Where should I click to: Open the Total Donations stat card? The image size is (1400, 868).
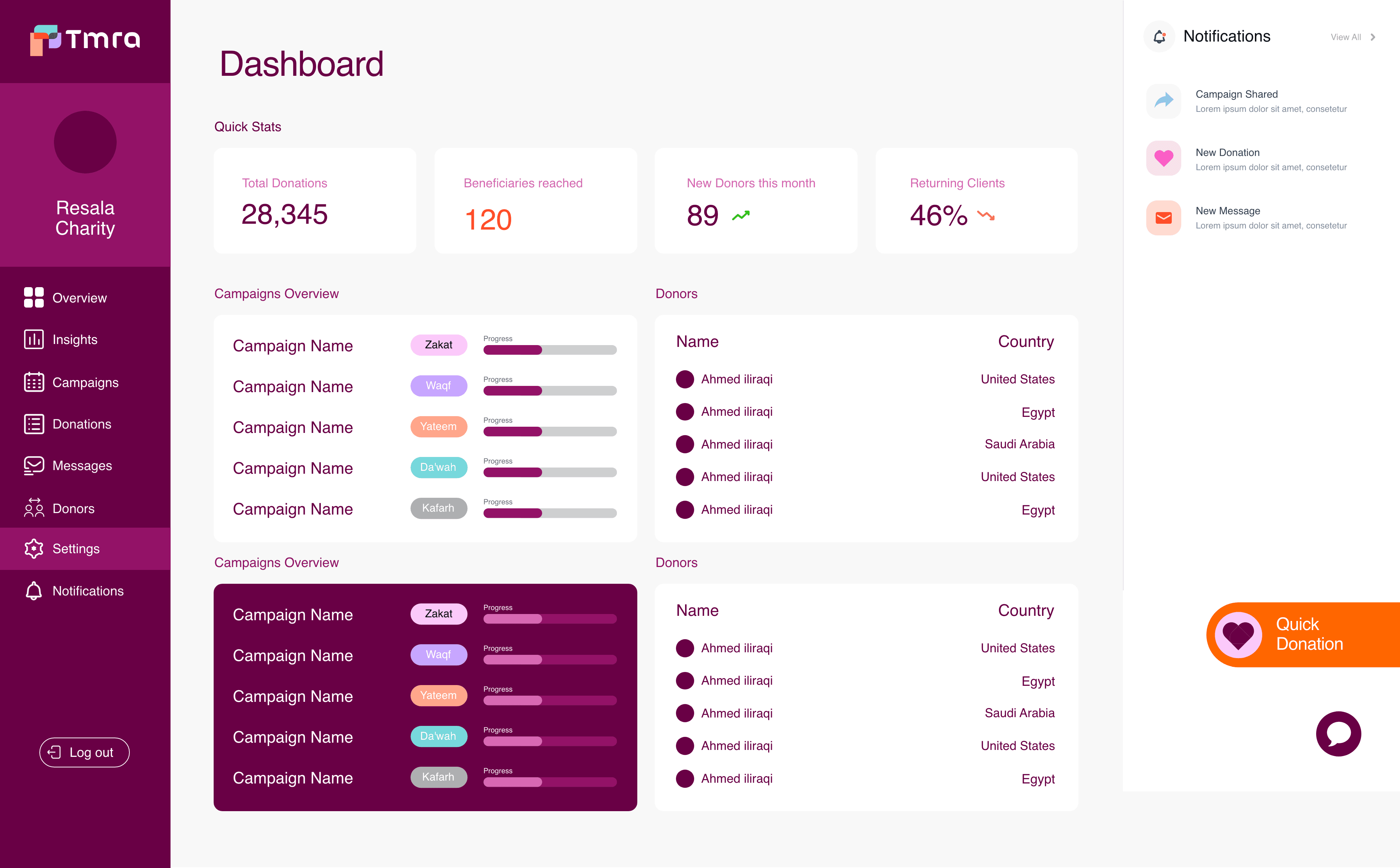(315, 201)
